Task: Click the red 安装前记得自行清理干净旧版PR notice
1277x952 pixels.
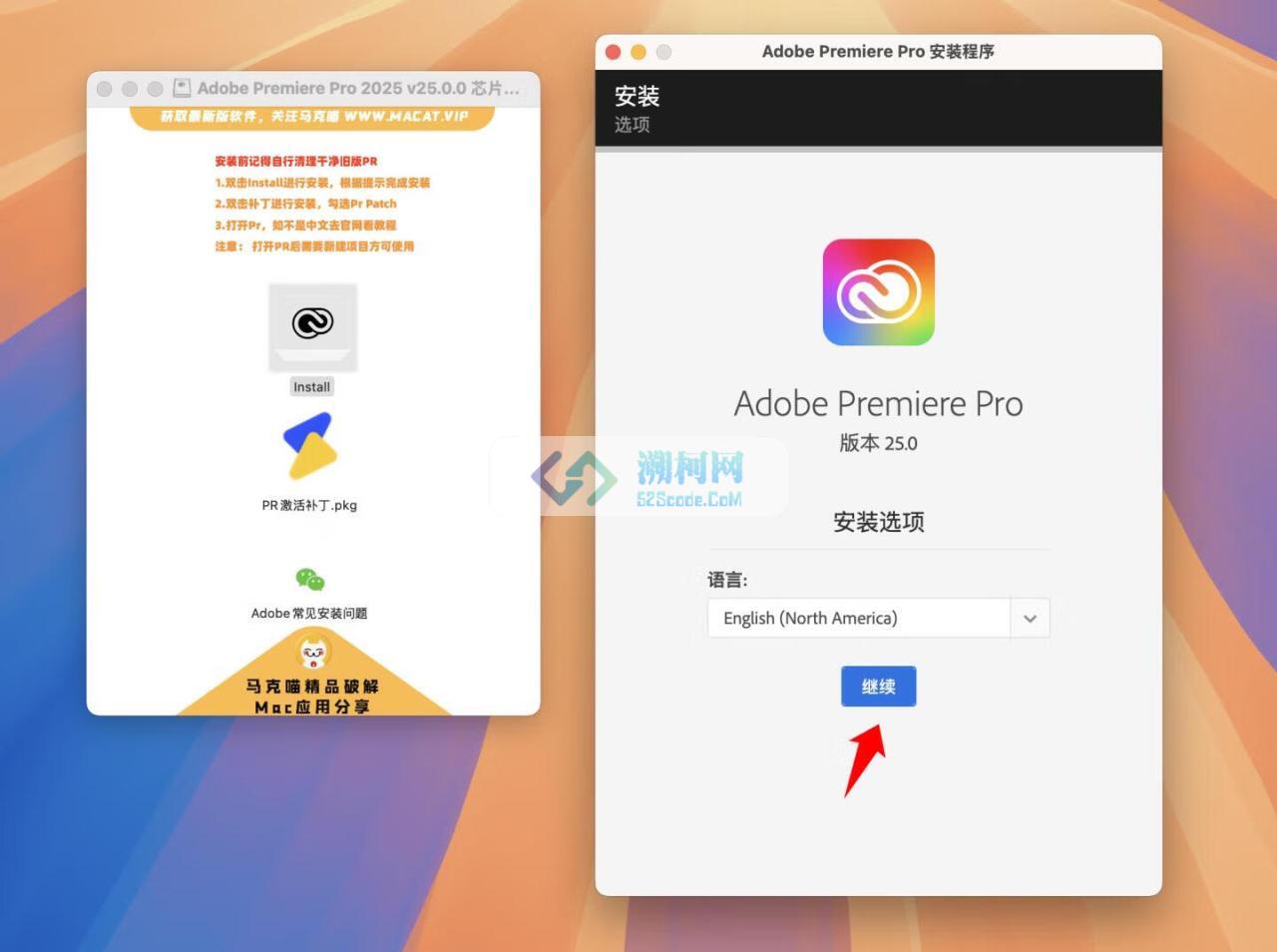Action: (x=296, y=161)
